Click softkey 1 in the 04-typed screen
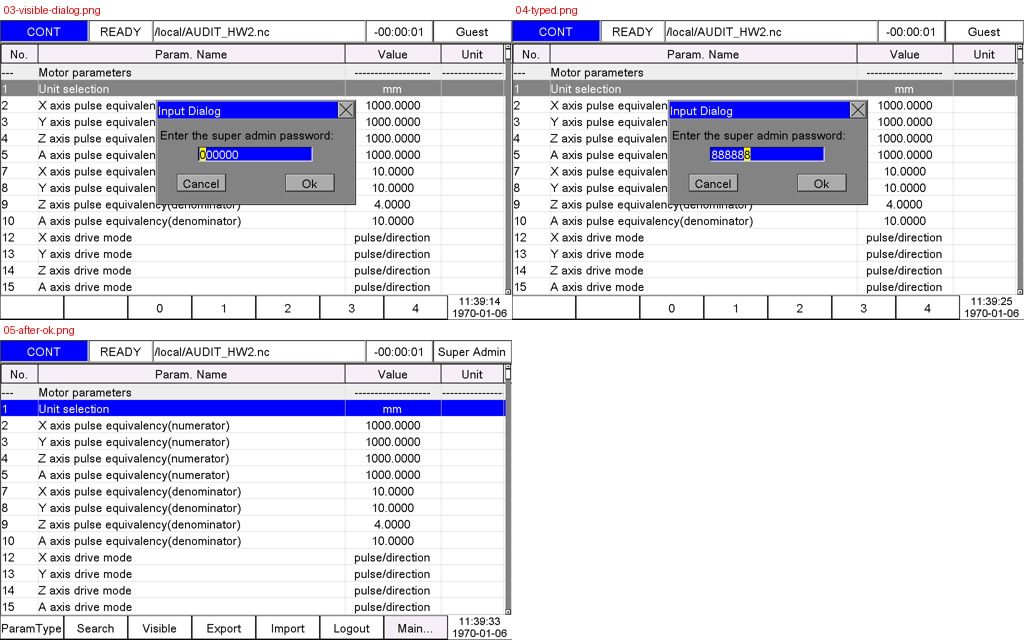 (735, 308)
